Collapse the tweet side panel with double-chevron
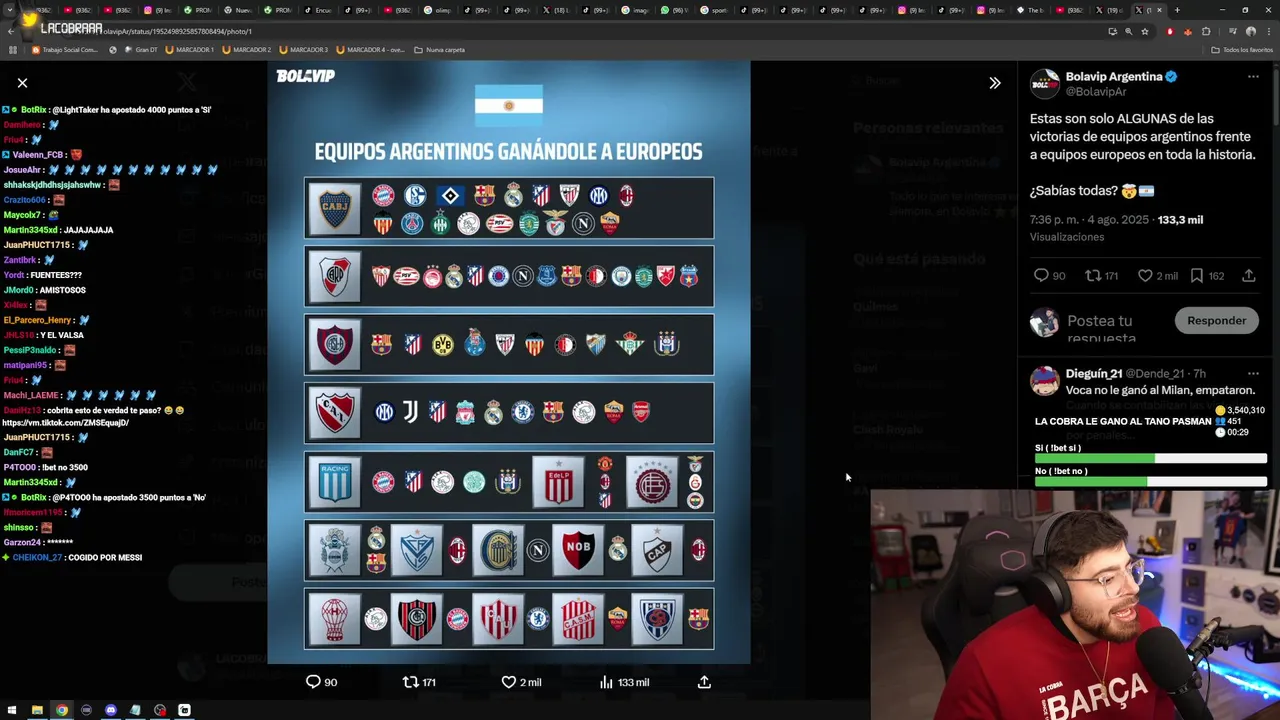 click(994, 83)
